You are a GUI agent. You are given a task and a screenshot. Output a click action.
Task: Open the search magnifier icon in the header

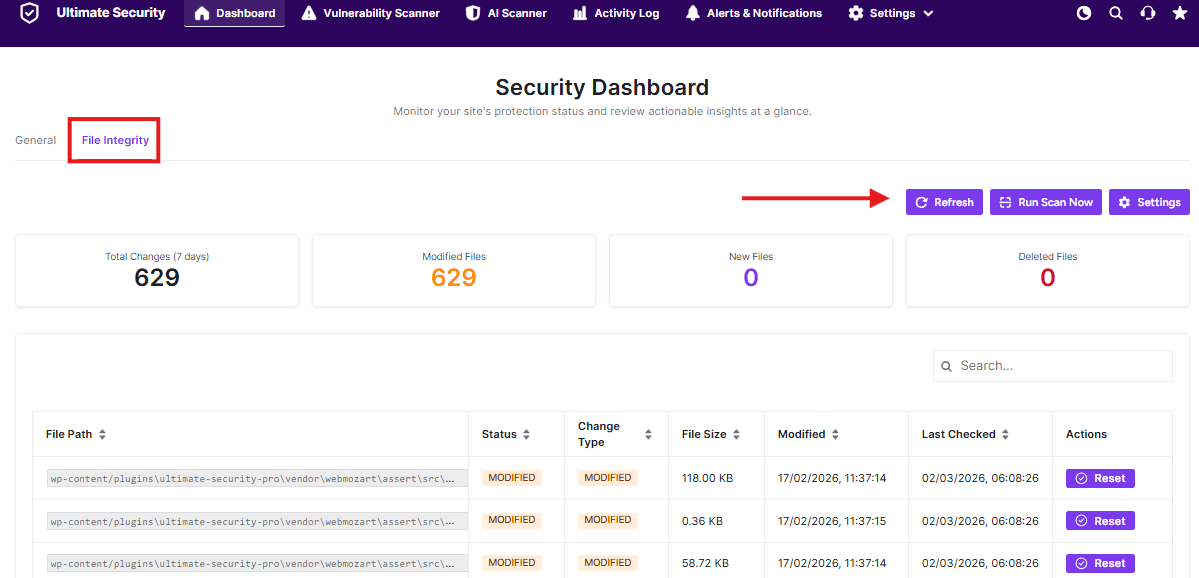(1115, 13)
